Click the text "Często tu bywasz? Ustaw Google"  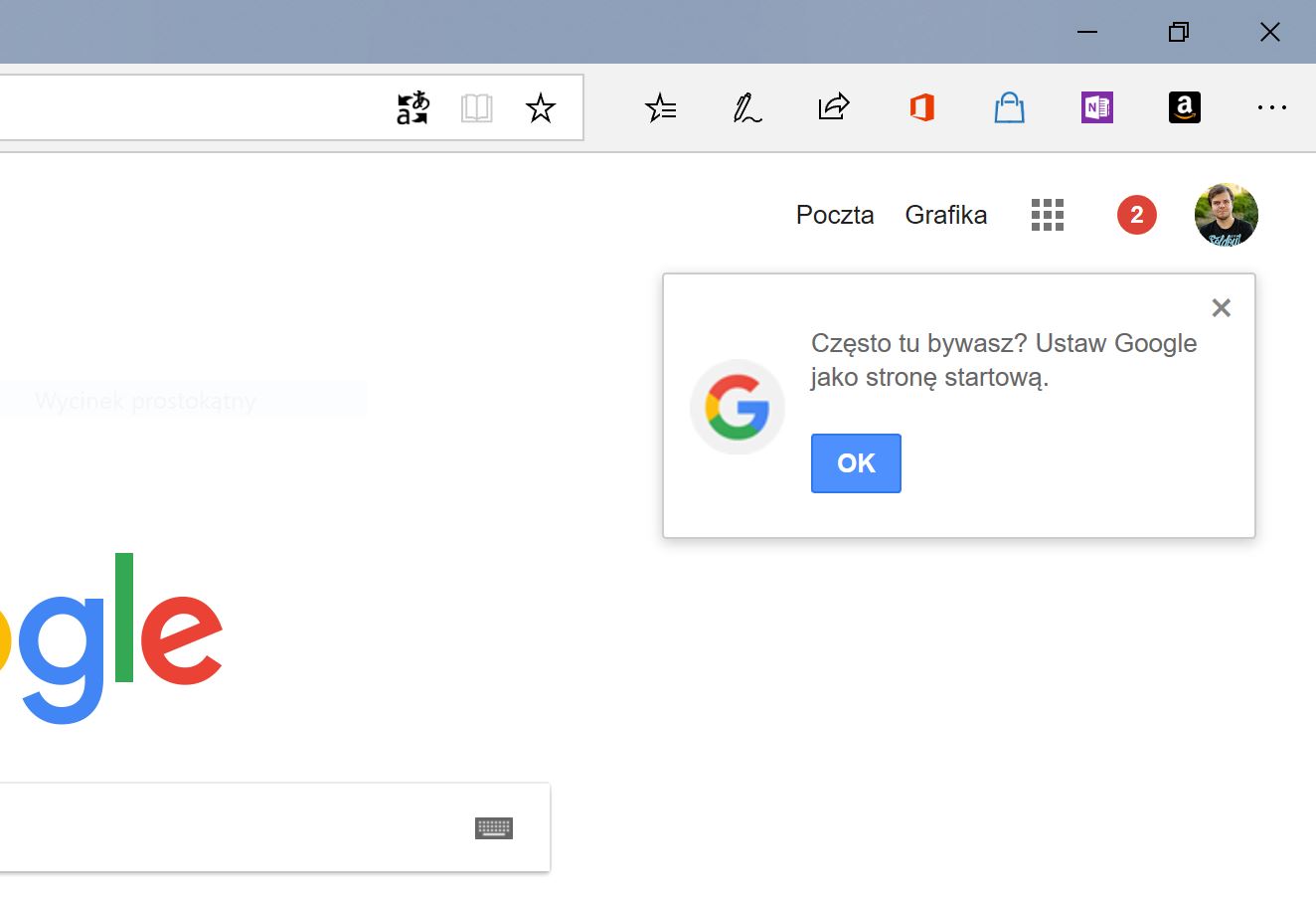click(1004, 343)
